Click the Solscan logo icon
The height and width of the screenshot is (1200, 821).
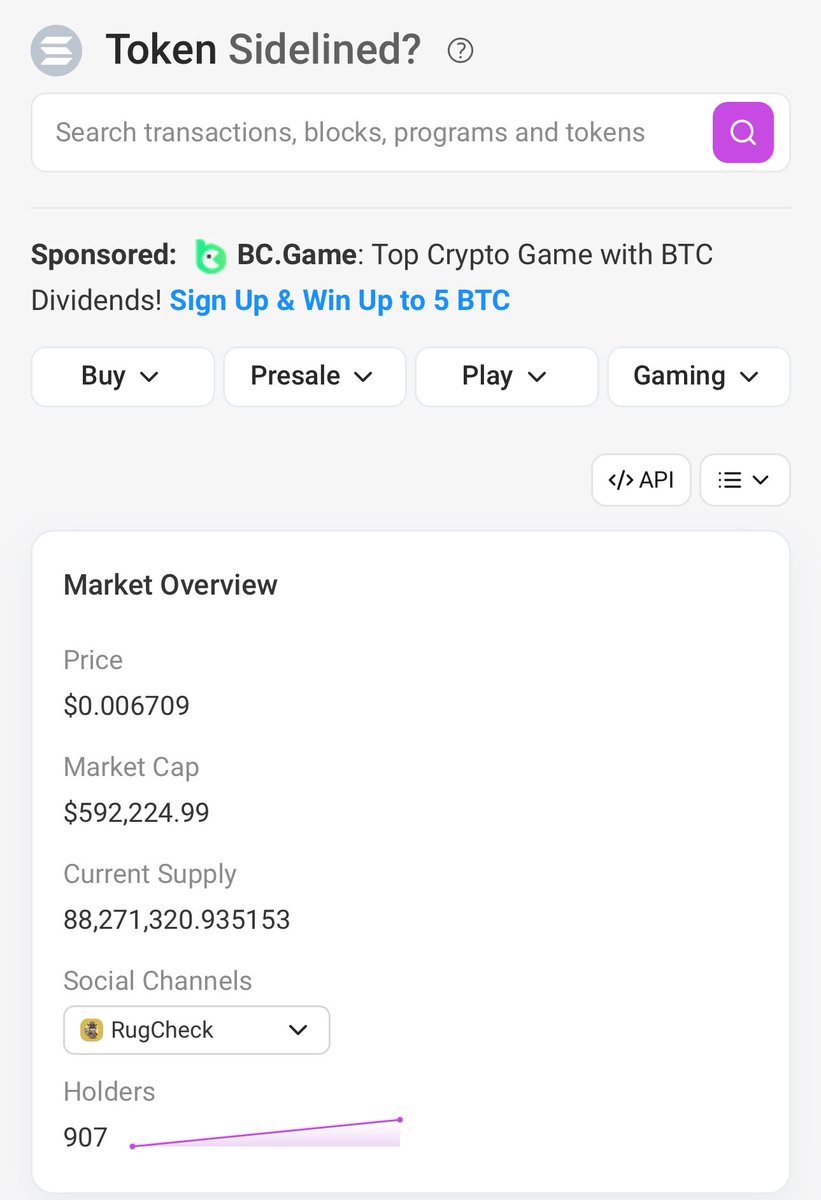point(56,50)
